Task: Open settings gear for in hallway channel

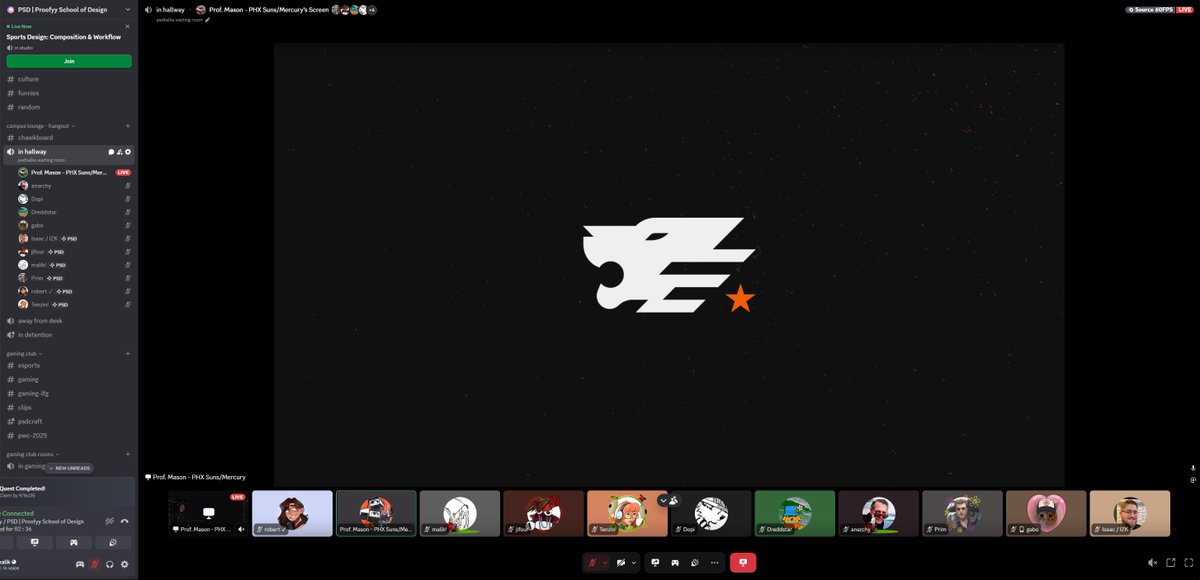Action: [x=128, y=152]
